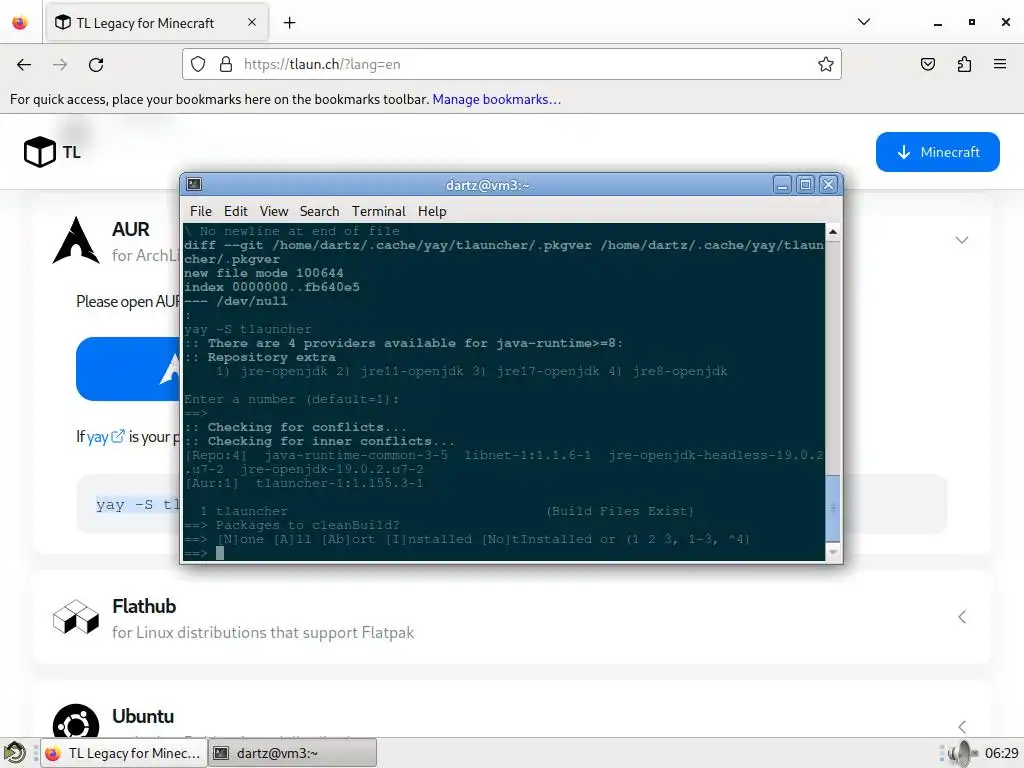Click the Manage bookmarks link
The width and height of the screenshot is (1024, 768).
(x=496, y=99)
